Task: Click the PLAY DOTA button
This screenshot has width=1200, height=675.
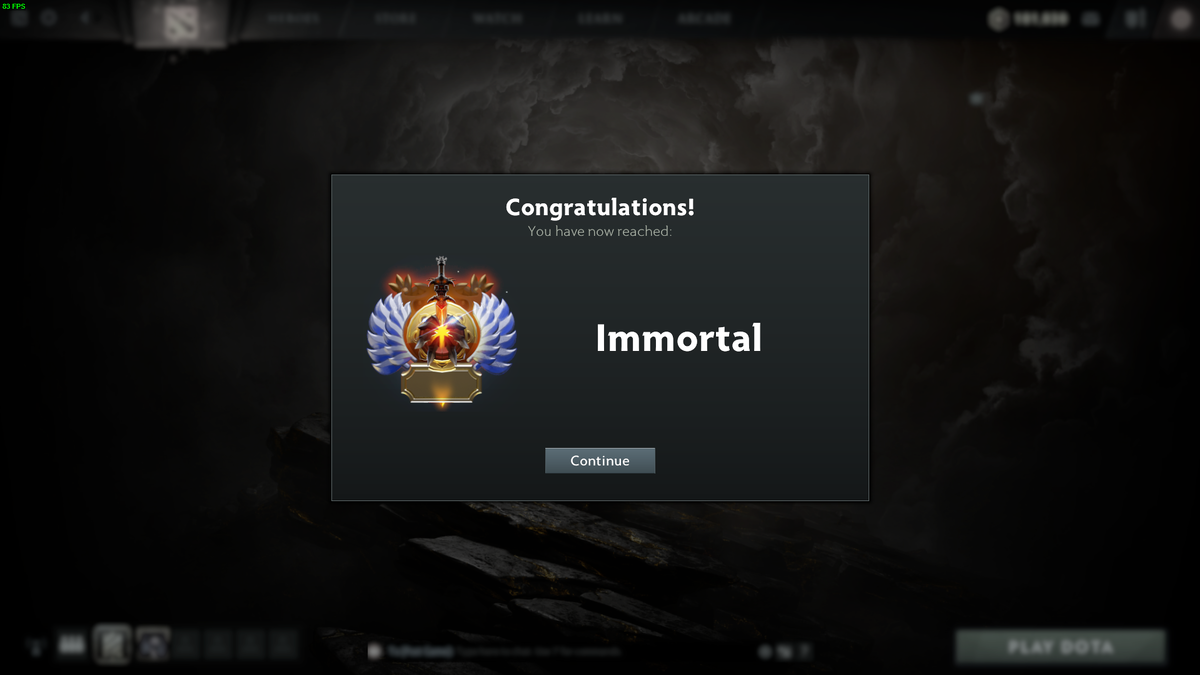Action: [x=1061, y=647]
